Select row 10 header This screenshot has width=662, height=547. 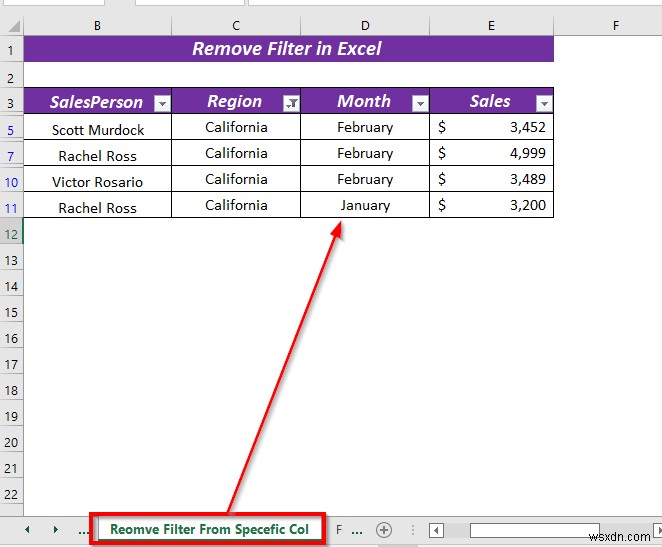[x=11, y=182]
